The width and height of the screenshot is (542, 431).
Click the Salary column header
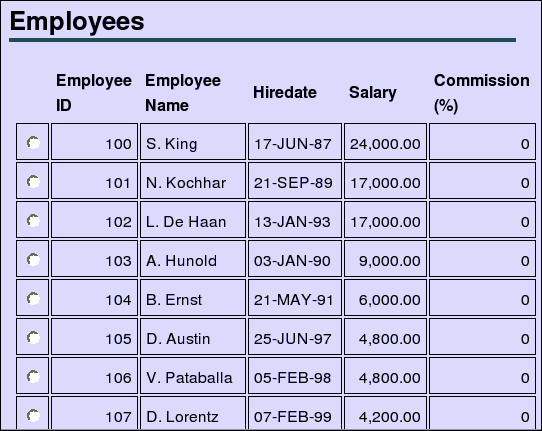click(x=373, y=93)
